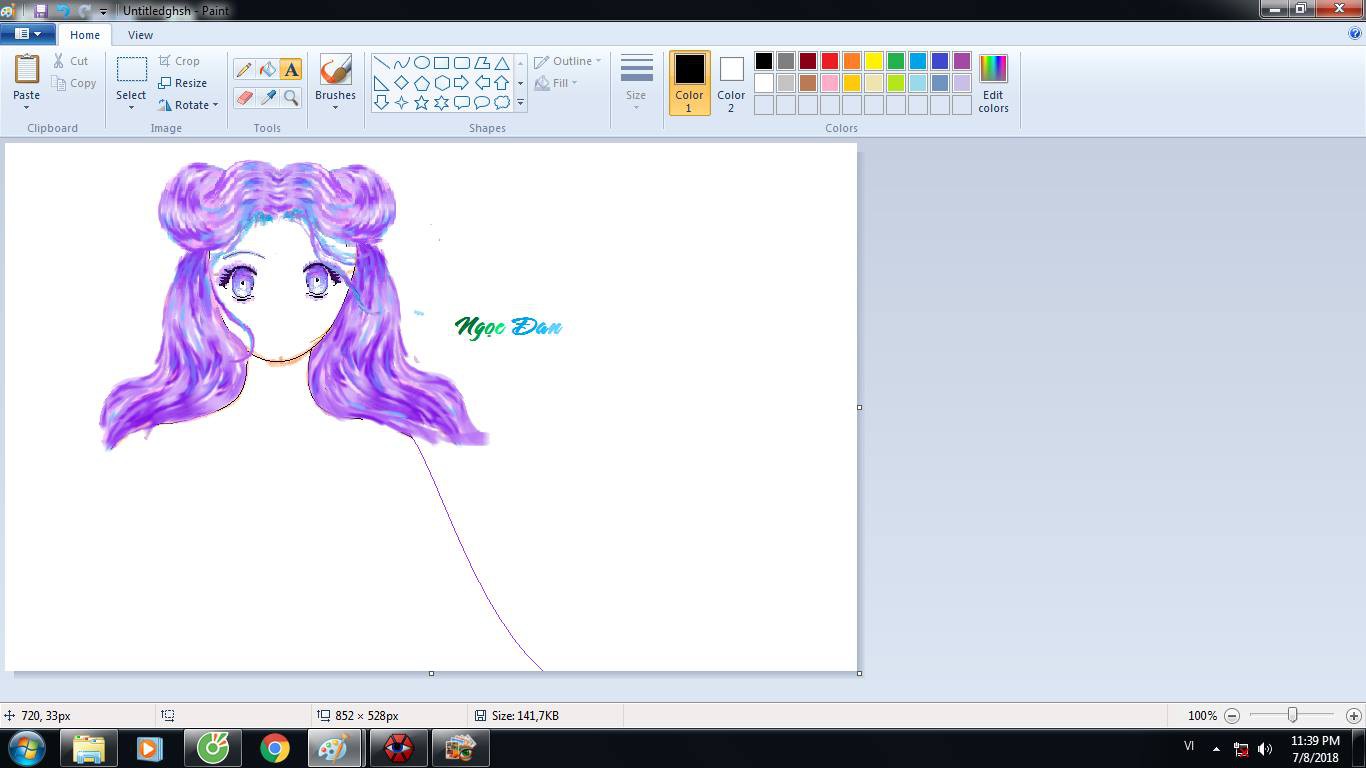Expand the Customize Quick Access Toolbar arrow
The image size is (1366, 768).
click(x=103, y=12)
